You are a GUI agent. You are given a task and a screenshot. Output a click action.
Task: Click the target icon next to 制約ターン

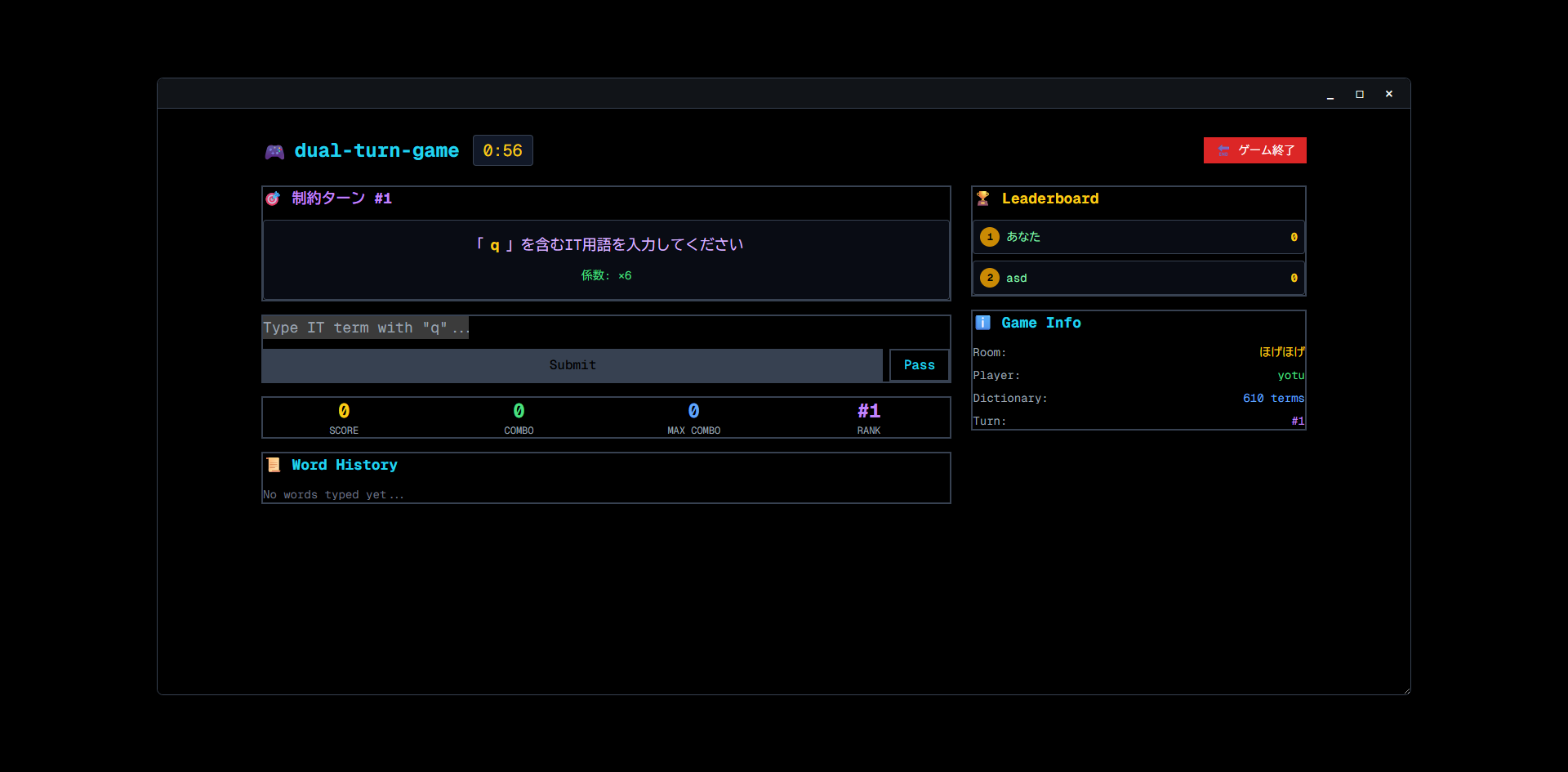coord(273,199)
